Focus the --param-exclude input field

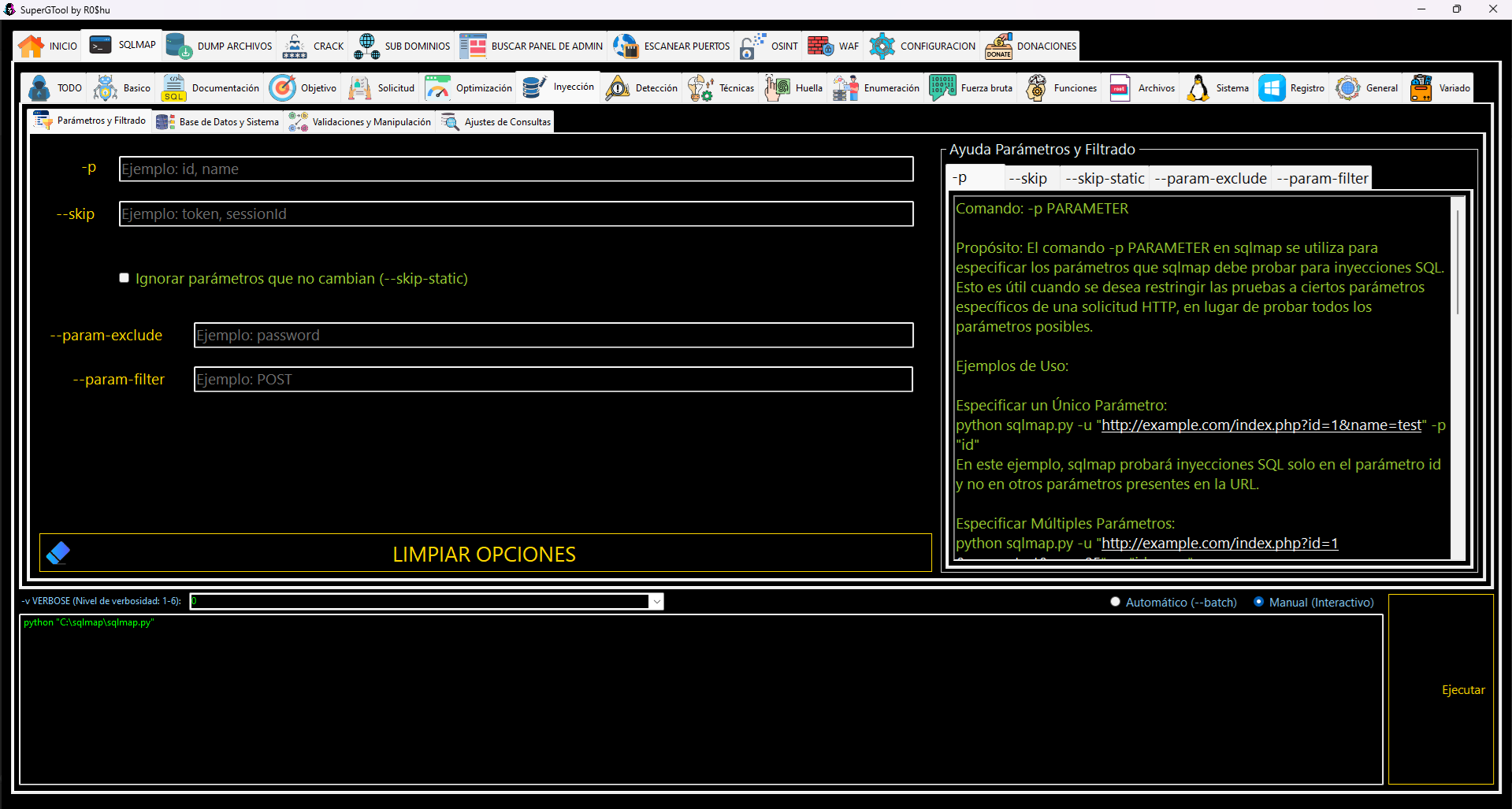click(553, 335)
